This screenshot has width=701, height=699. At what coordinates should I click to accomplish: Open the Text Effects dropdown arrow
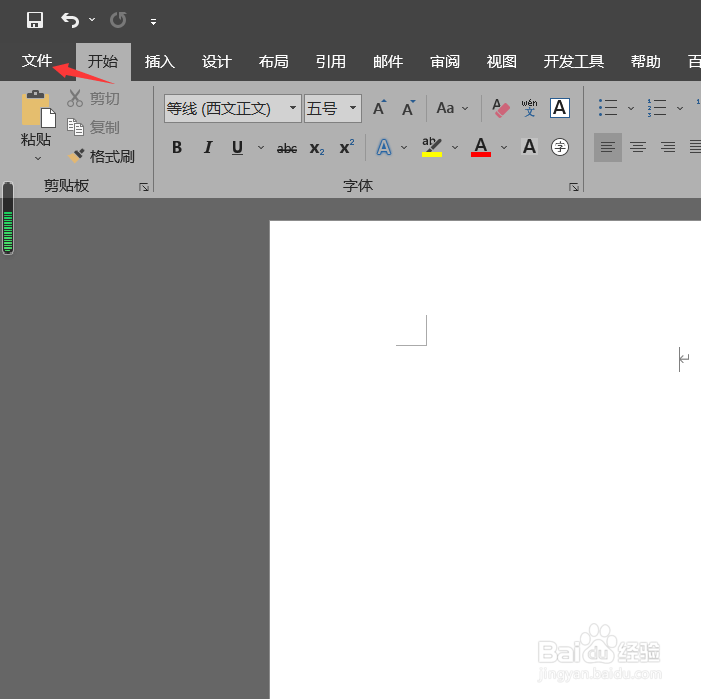click(404, 147)
